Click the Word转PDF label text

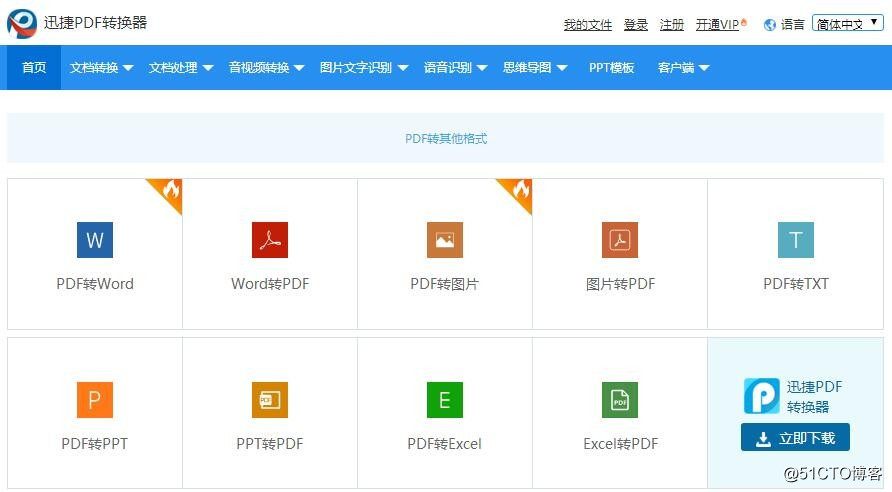(270, 284)
